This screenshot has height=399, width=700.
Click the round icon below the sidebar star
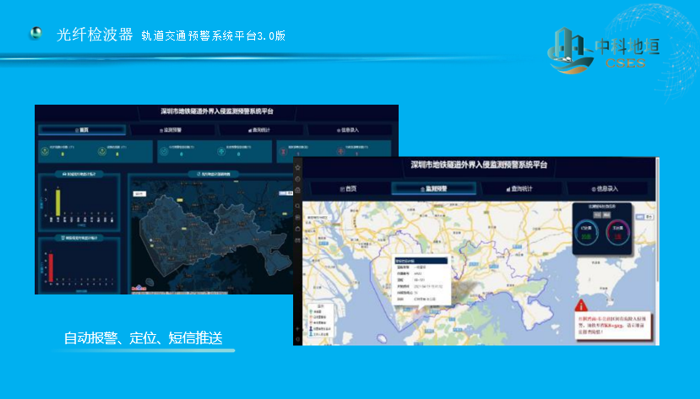[298, 179]
